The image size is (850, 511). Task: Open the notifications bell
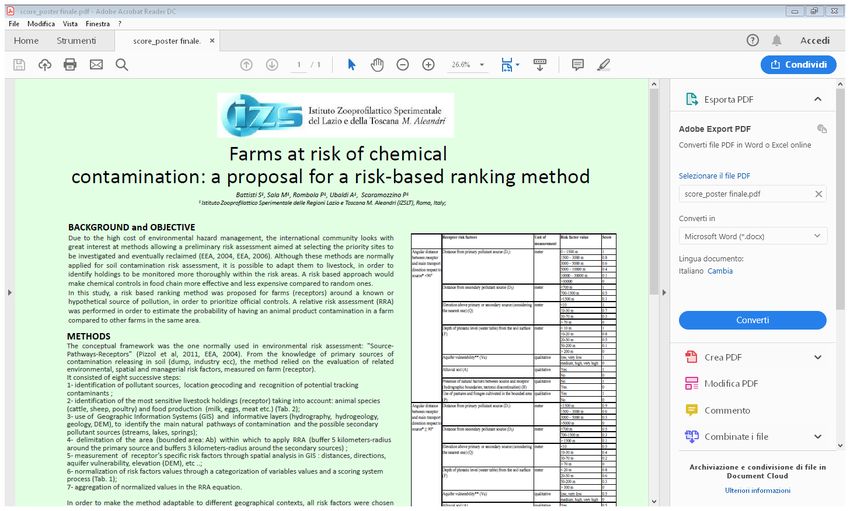point(777,40)
